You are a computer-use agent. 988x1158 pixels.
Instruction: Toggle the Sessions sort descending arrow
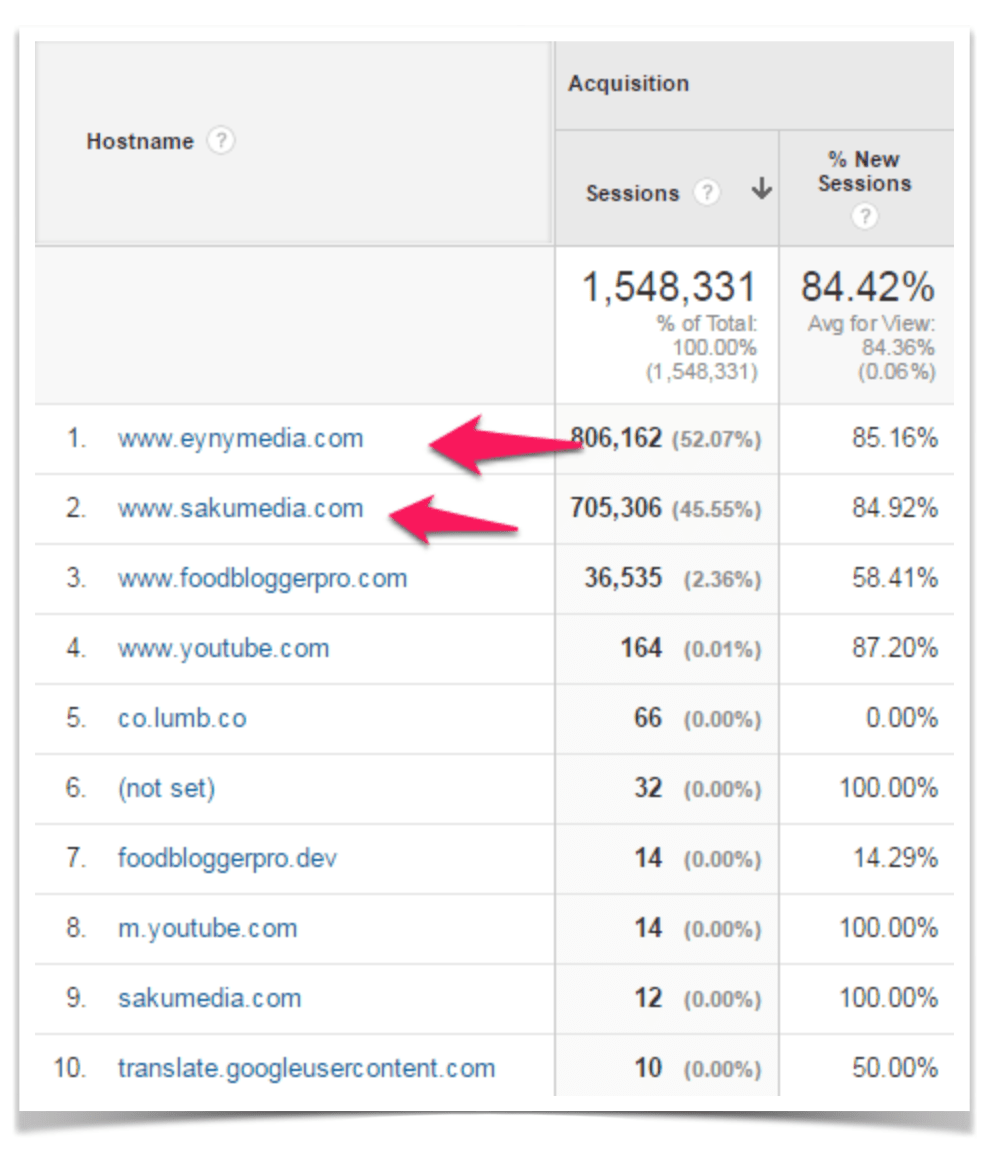click(761, 190)
